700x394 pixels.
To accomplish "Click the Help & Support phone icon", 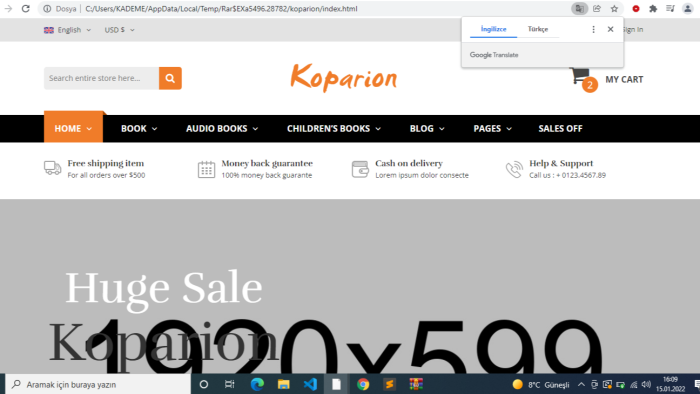I will pos(514,169).
